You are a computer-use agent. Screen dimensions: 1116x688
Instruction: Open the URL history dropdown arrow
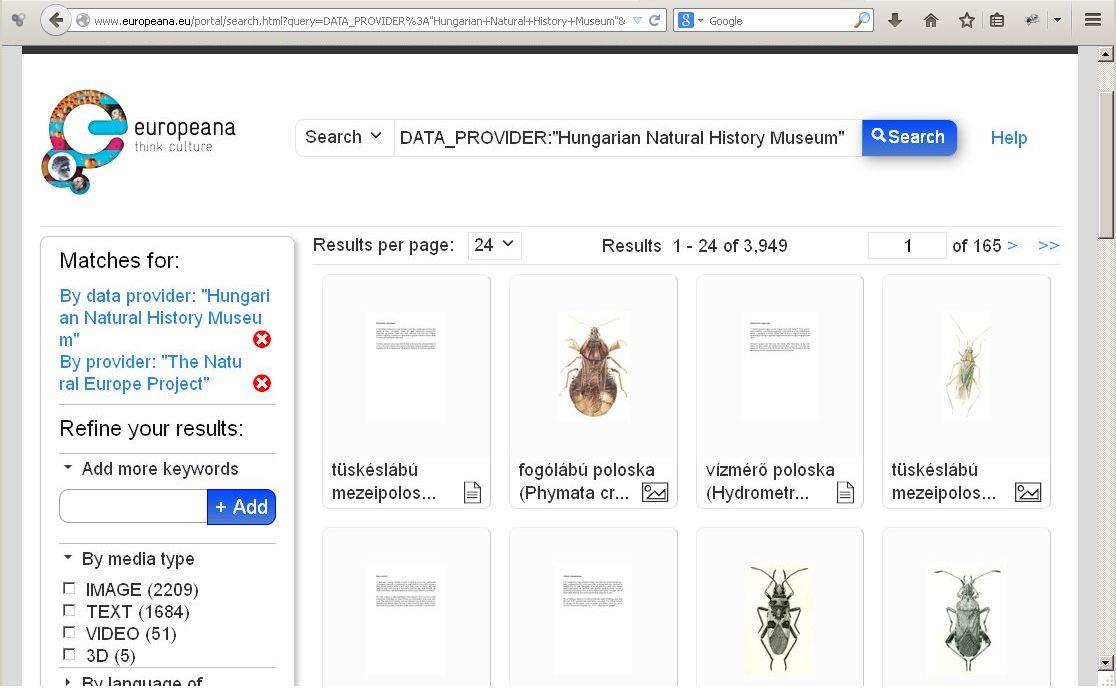click(637, 21)
